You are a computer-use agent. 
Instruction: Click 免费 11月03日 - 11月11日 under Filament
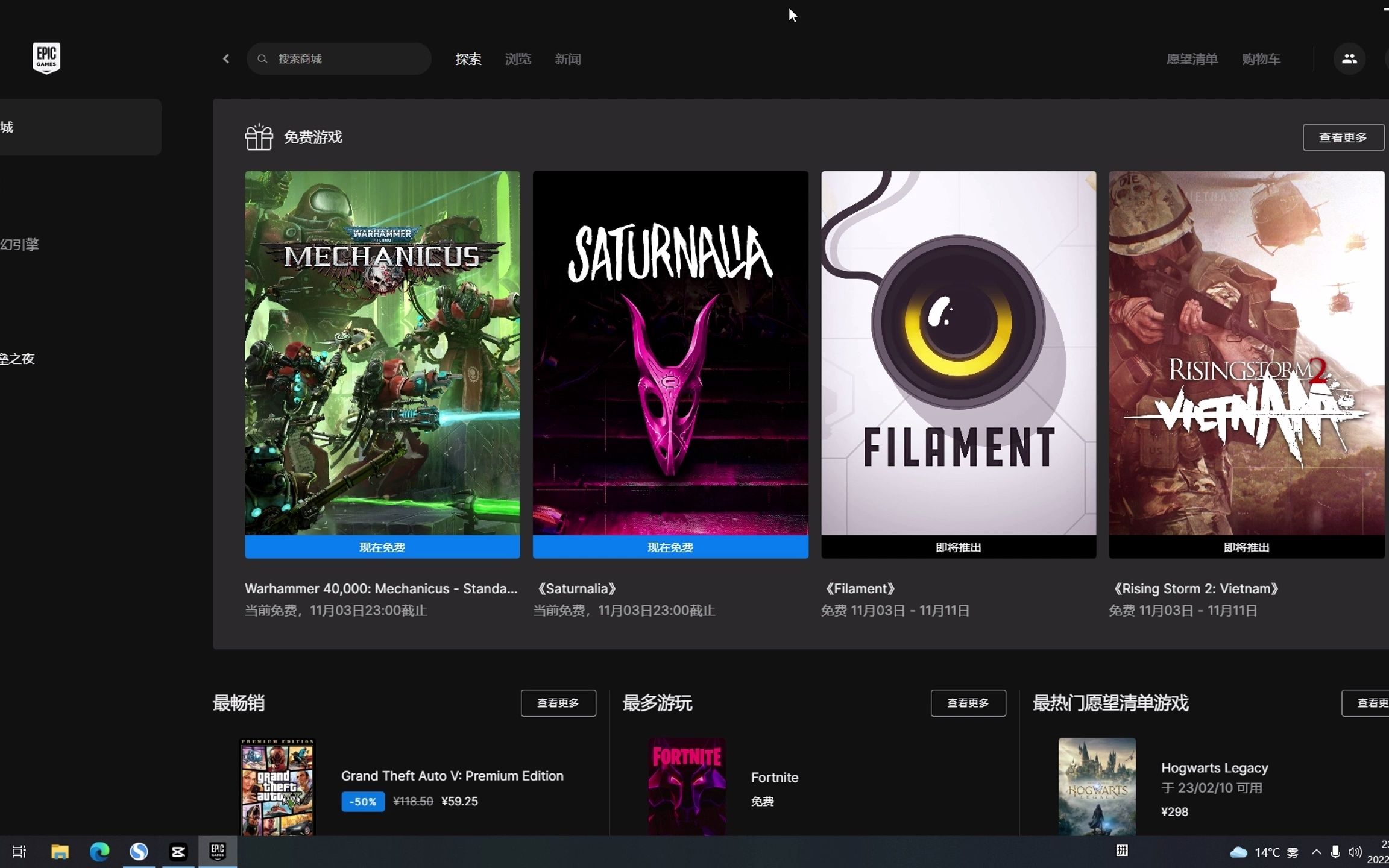[x=895, y=611]
